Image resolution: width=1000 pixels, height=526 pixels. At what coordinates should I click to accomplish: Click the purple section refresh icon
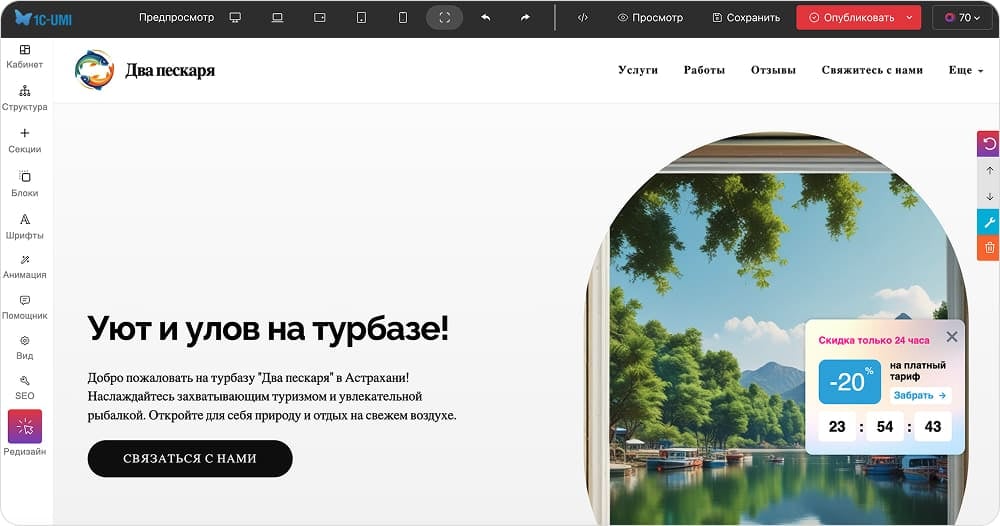point(989,143)
